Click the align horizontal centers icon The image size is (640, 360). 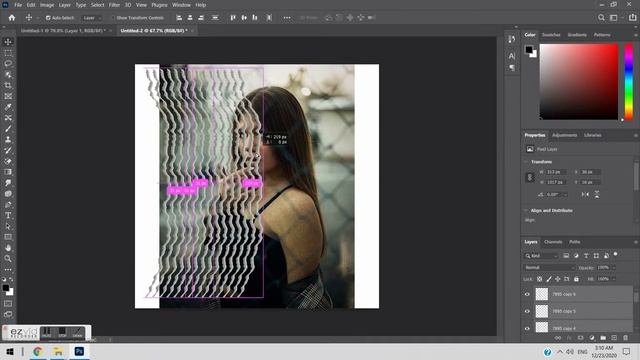[x=190, y=18]
